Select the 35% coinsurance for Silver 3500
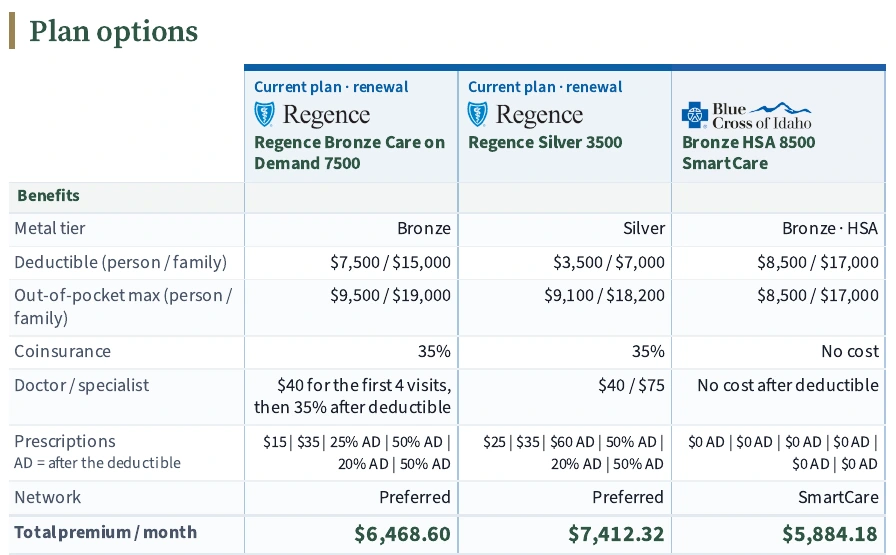This screenshot has width=896, height=555. [x=648, y=352]
